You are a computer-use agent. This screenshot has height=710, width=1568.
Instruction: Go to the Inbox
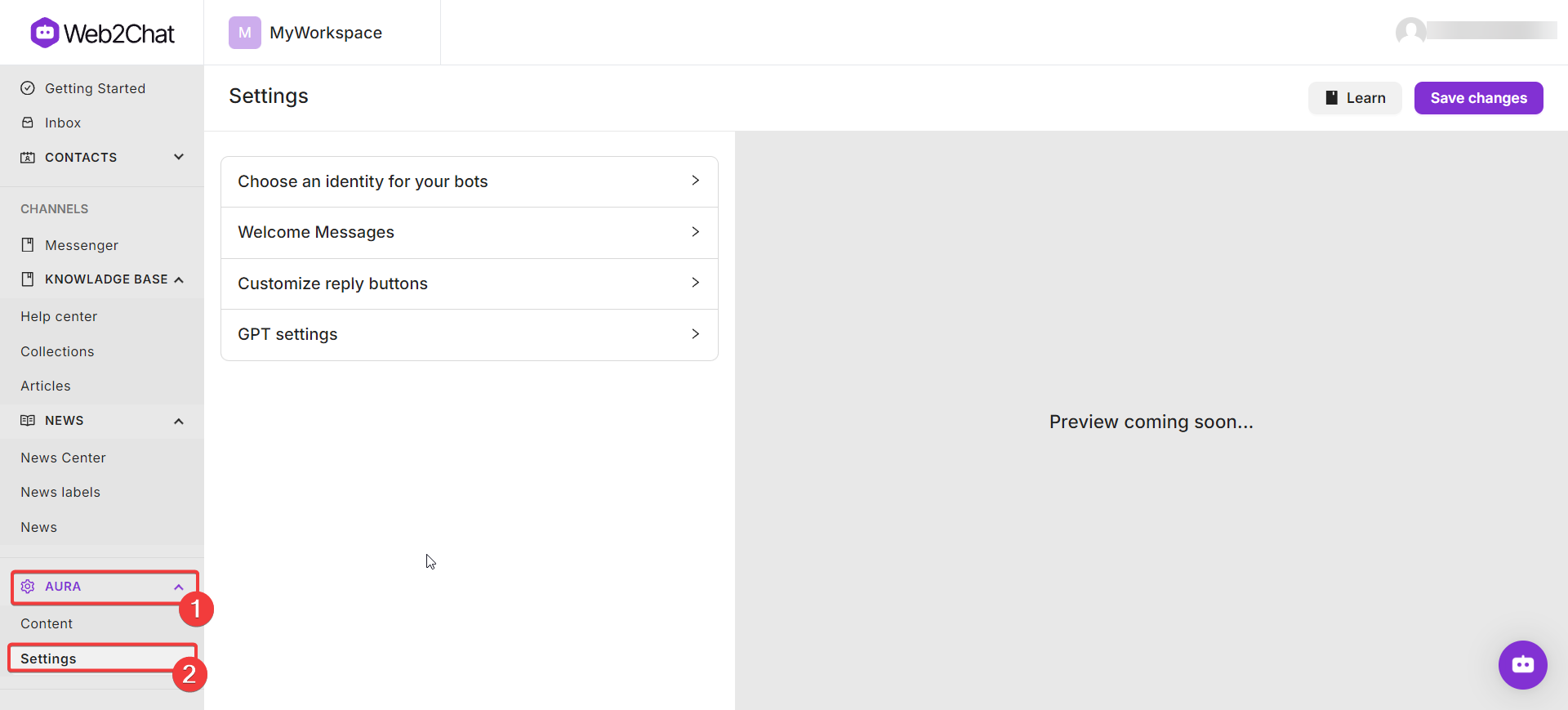[63, 123]
